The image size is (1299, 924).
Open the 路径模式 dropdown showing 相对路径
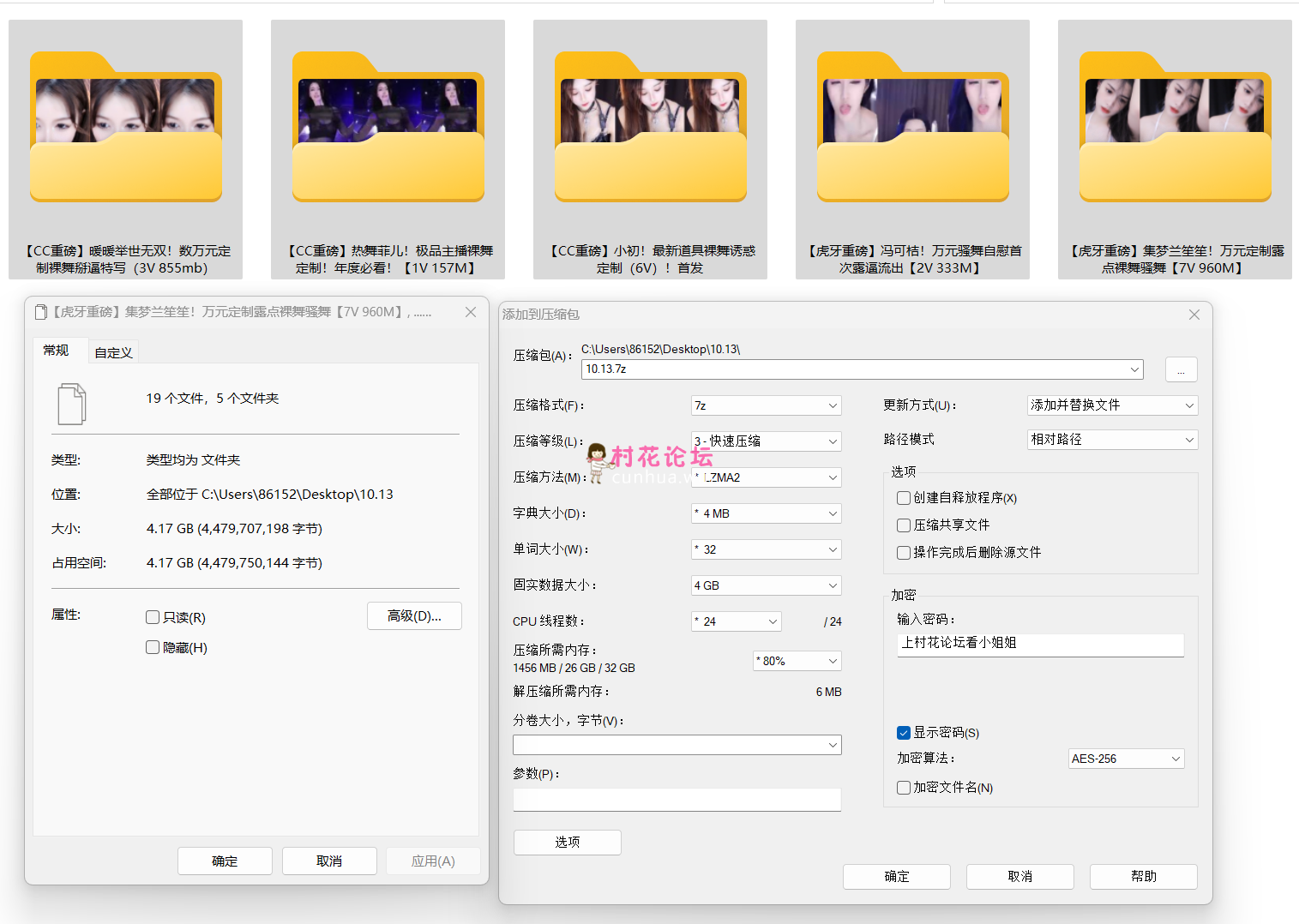point(1113,440)
